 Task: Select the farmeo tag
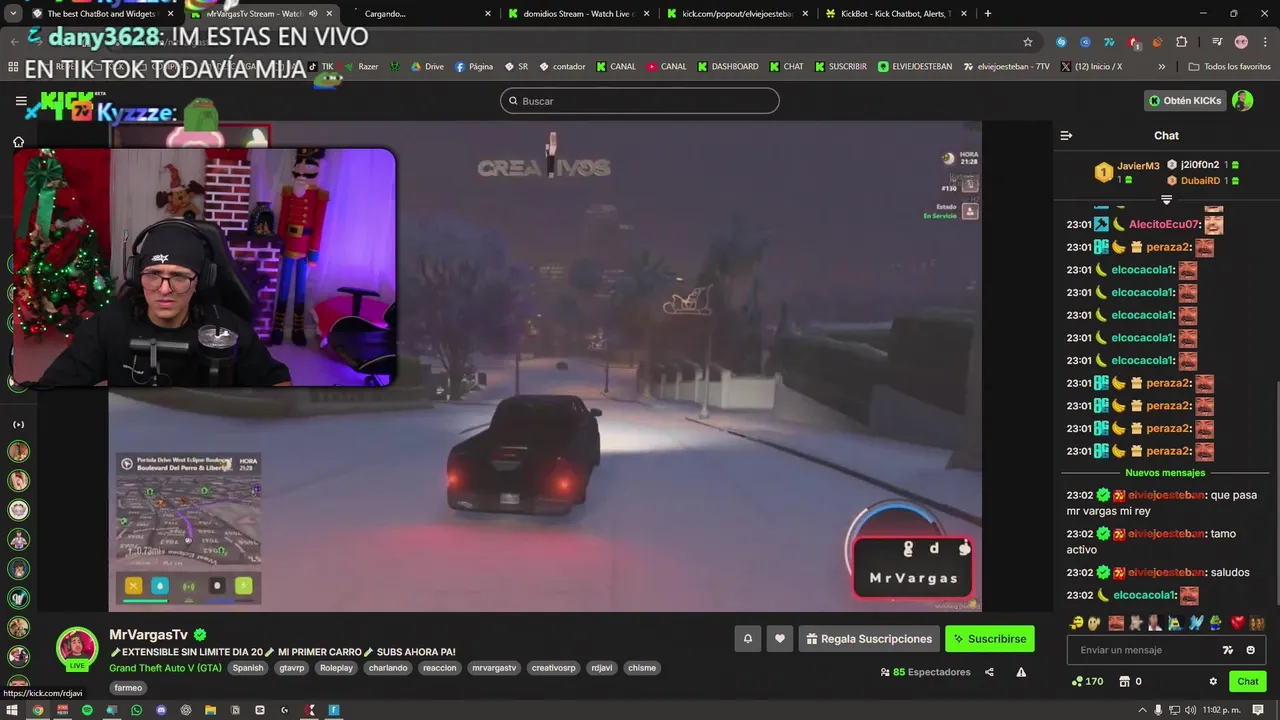click(128, 688)
